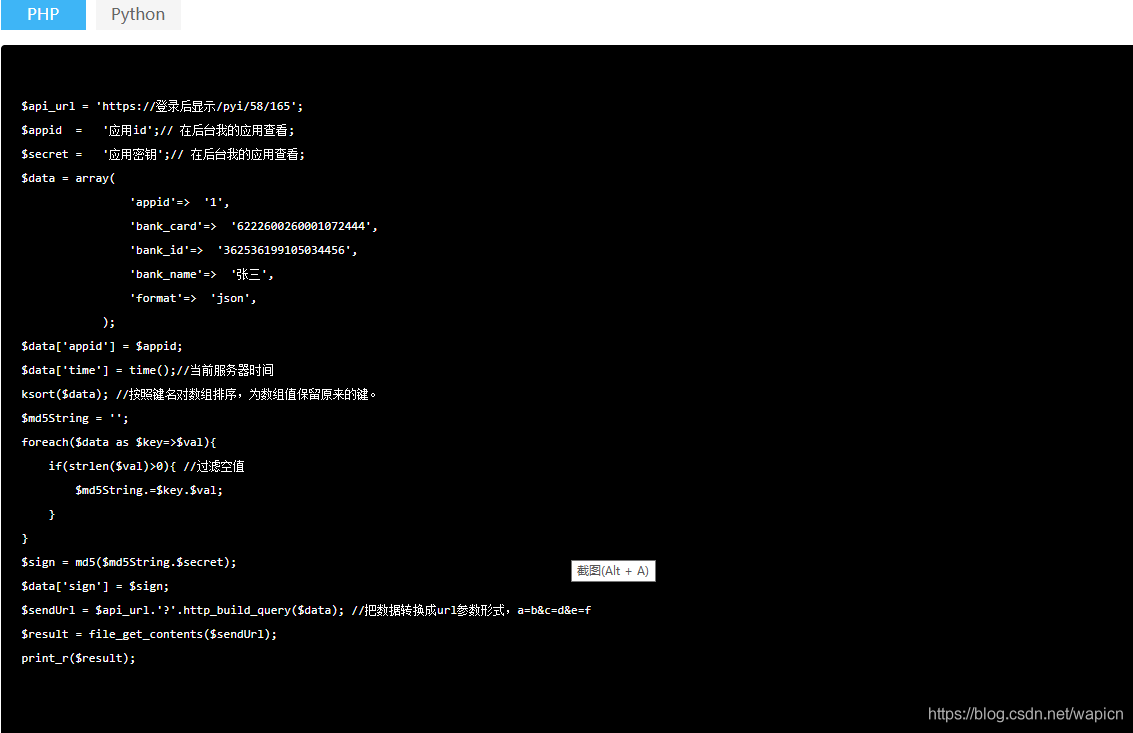Click the print_r($result) line
The height and width of the screenshot is (733, 1133).
[x=78, y=658]
